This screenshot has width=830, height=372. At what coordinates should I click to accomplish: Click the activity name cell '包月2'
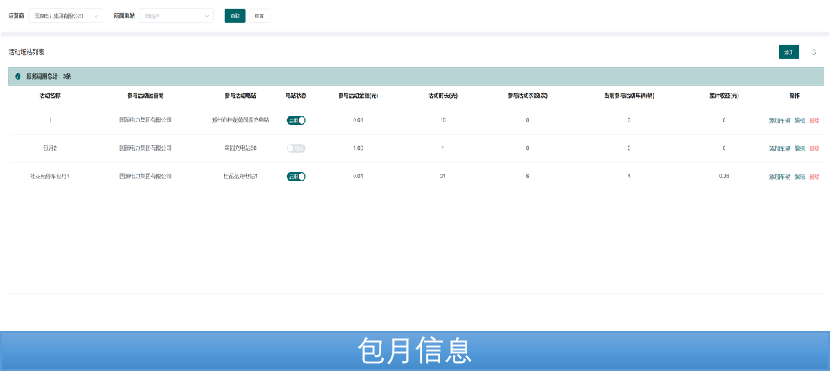click(50, 149)
